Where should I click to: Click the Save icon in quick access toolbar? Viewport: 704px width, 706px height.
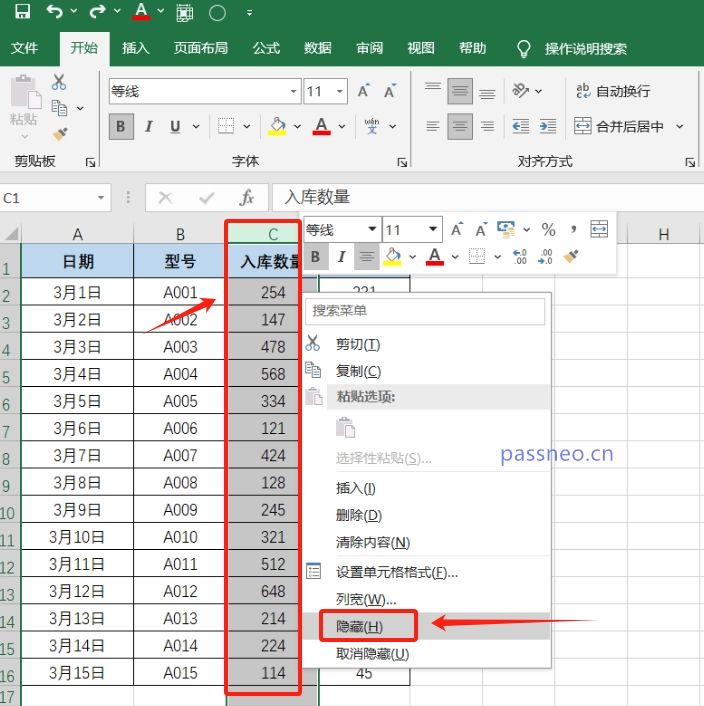point(22,11)
